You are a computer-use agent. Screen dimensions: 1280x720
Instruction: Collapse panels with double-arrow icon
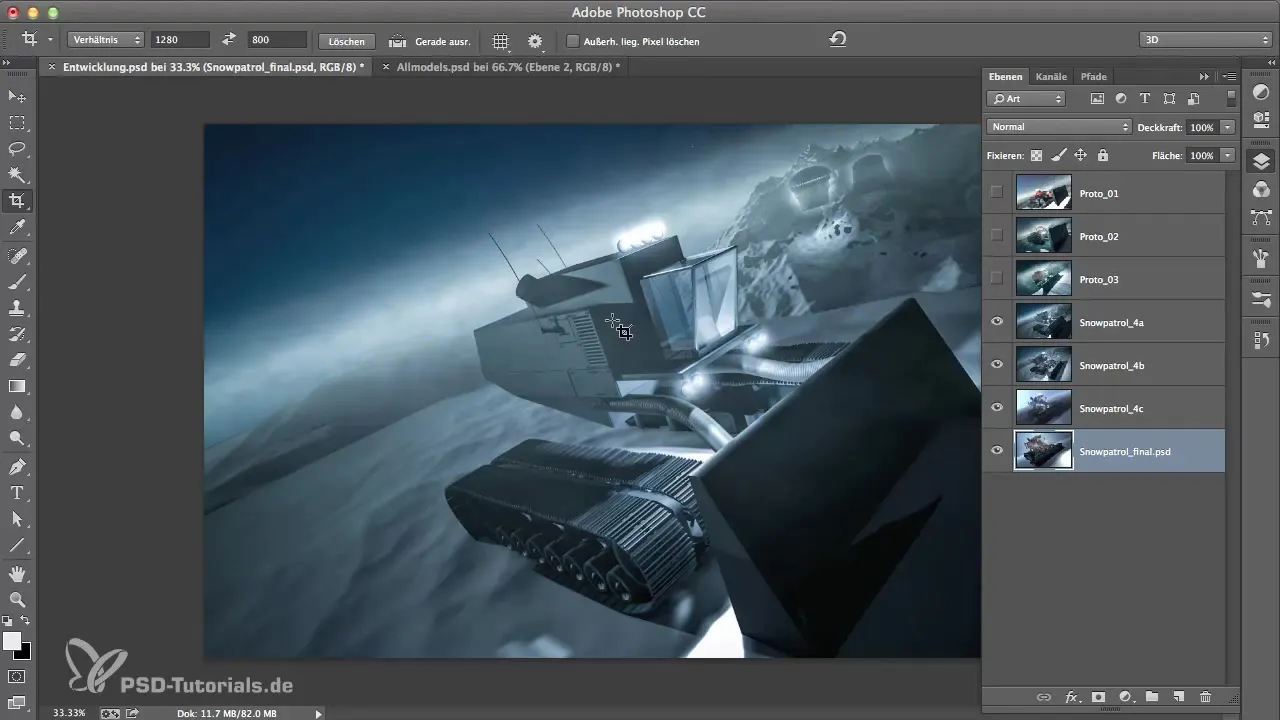[1204, 76]
